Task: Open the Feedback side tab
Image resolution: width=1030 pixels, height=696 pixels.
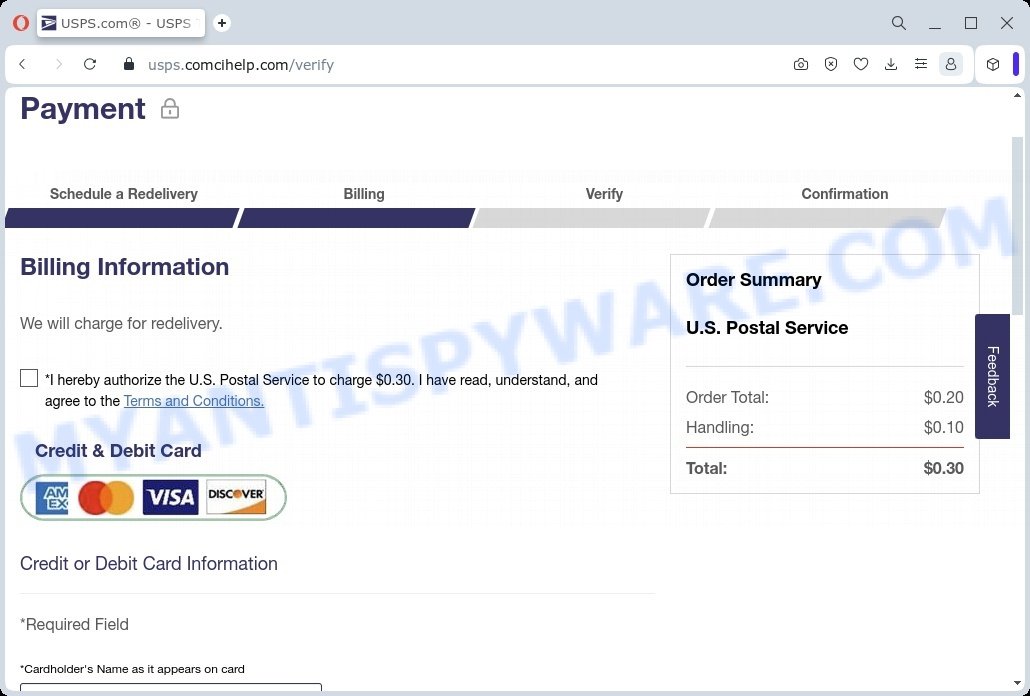Action: [992, 376]
